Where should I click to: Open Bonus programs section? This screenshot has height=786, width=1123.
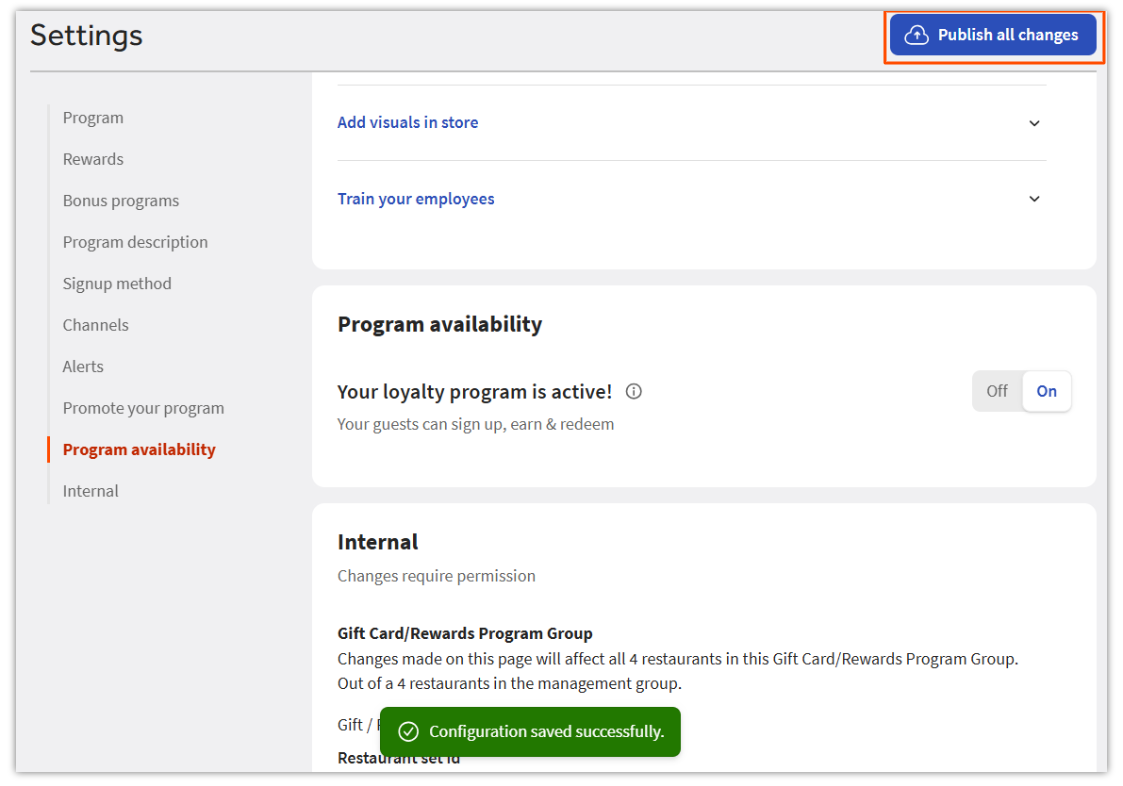(x=121, y=201)
